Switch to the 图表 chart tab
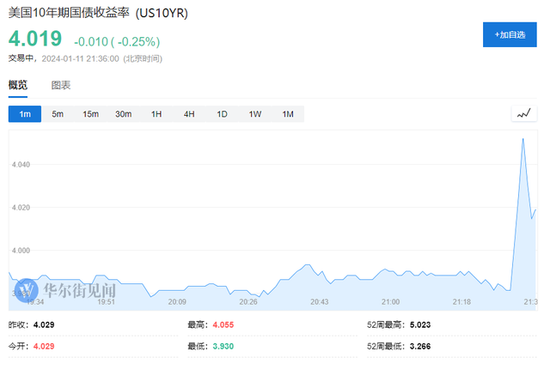Viewport: 550px width, 376px height. pyautogui.click(x=61, y=85)
